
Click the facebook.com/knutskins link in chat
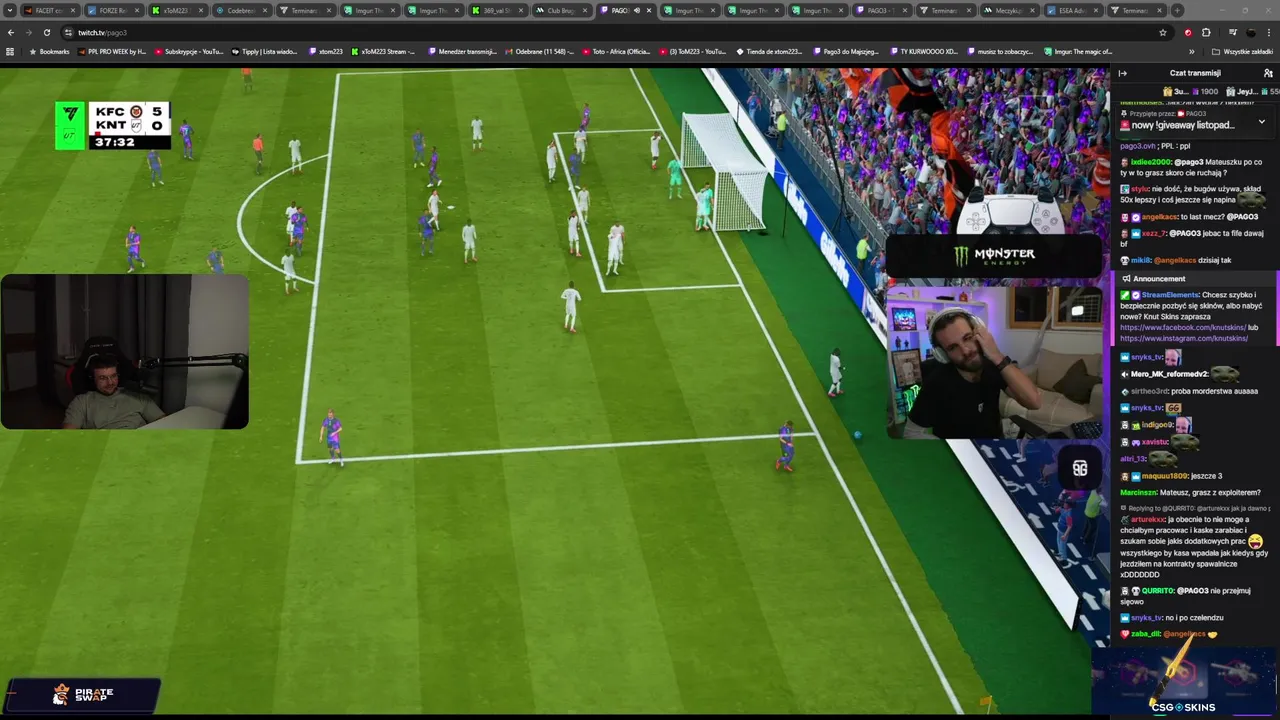click(x=1183, y=327)
